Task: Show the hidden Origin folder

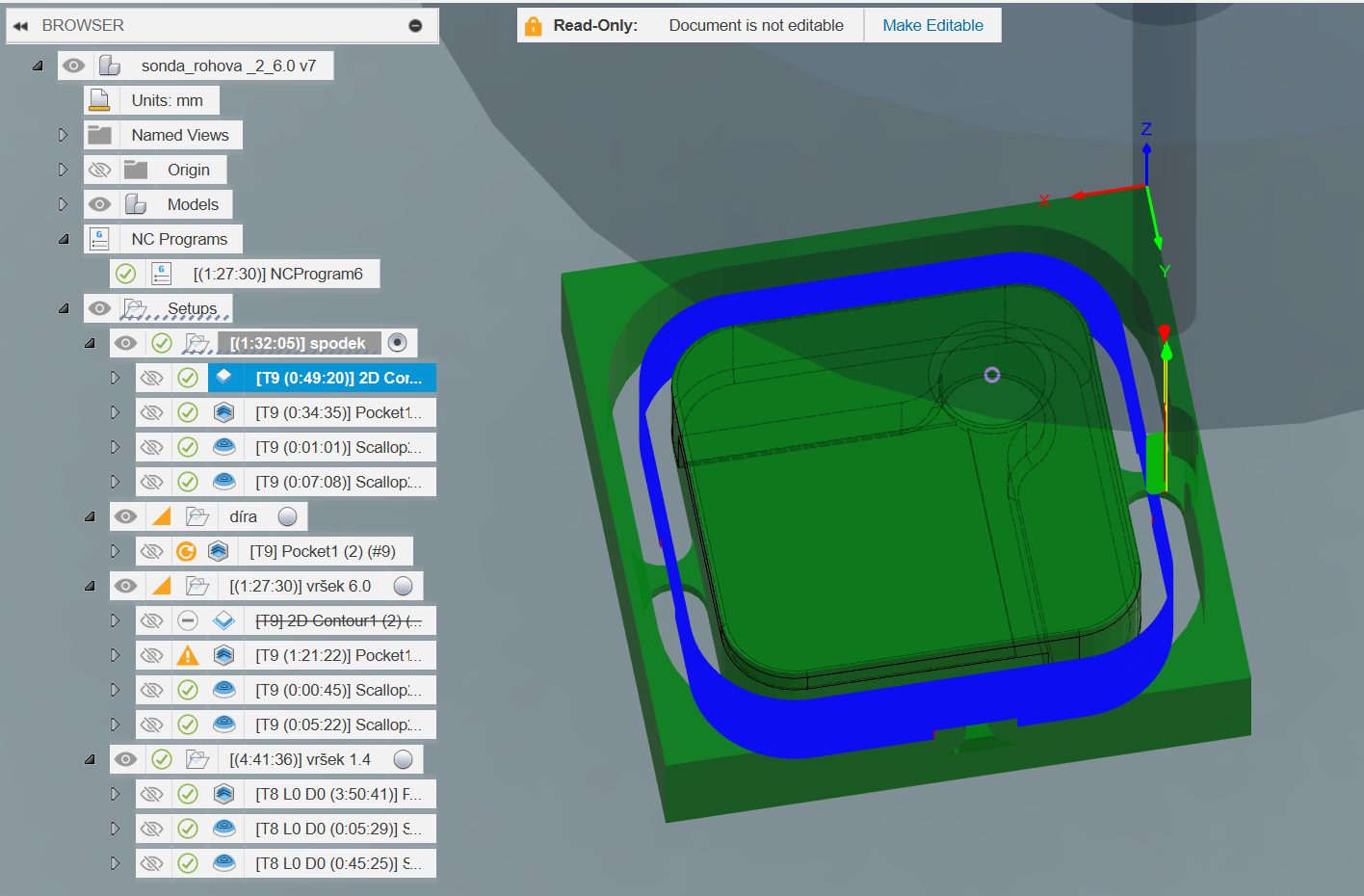Action: point(99,170)
